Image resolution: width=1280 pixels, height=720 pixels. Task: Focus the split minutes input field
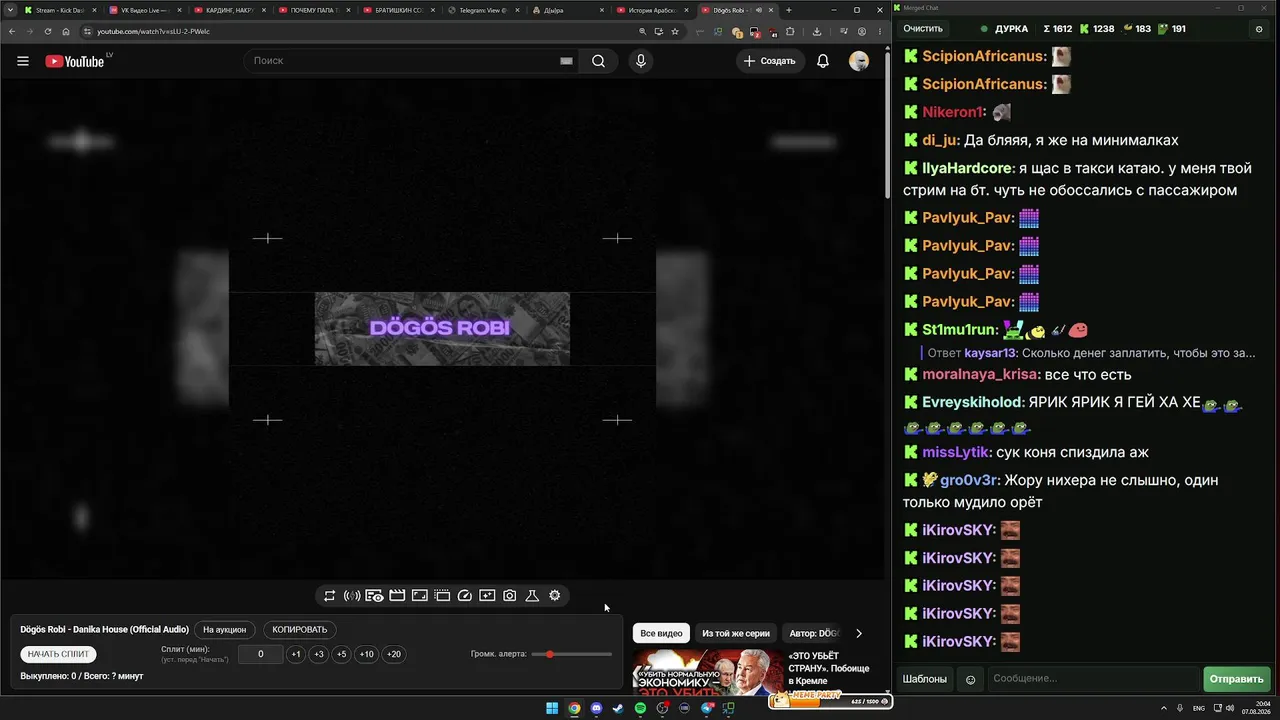pos(261,654)
